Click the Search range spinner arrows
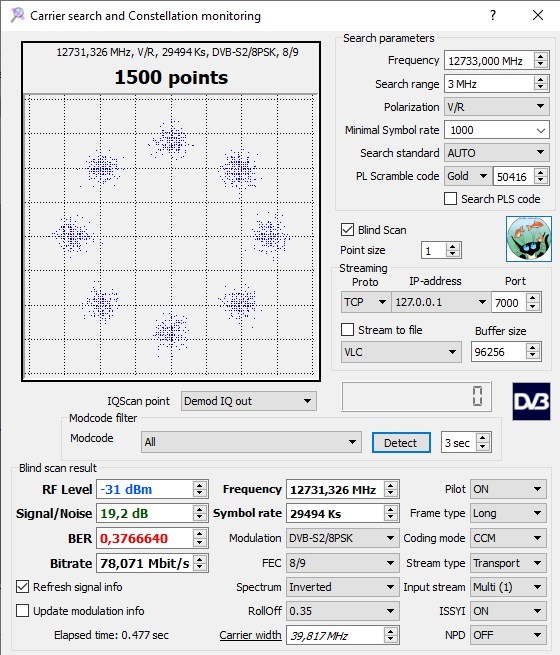Screen dimensions: 560x655 point(541,84)
